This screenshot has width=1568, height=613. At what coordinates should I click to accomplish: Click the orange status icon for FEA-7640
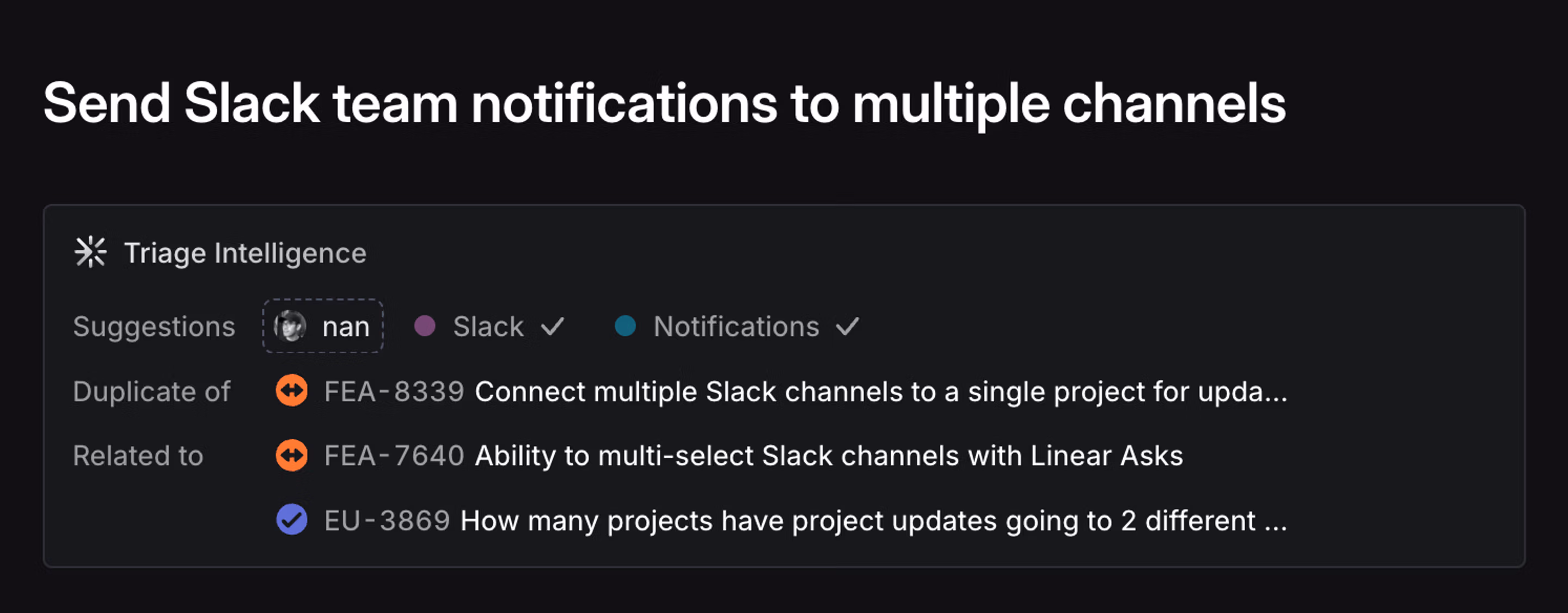click(x=292, y=455)
